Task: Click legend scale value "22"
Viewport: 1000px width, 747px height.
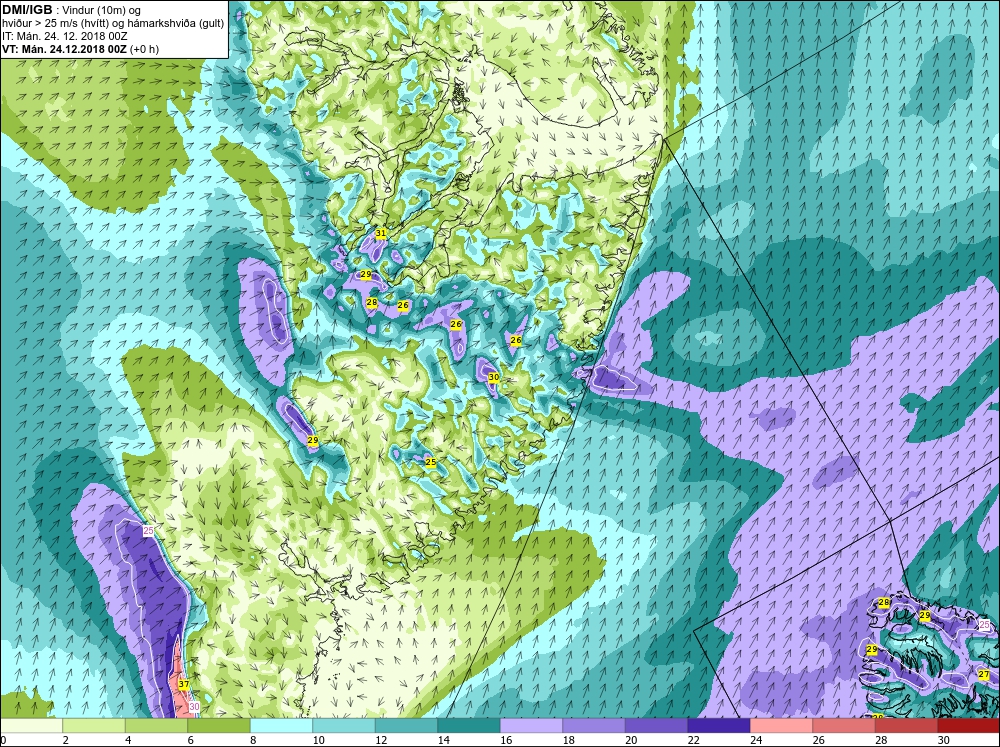Action: click(x=694, y=740)
